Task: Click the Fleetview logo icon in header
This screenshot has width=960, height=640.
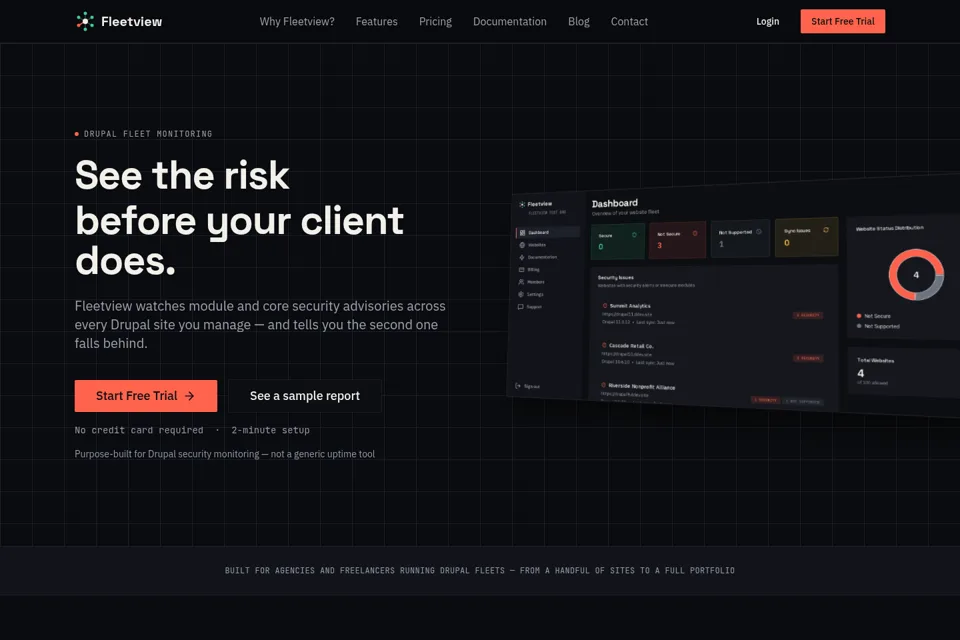Action: tap(85, 21)
